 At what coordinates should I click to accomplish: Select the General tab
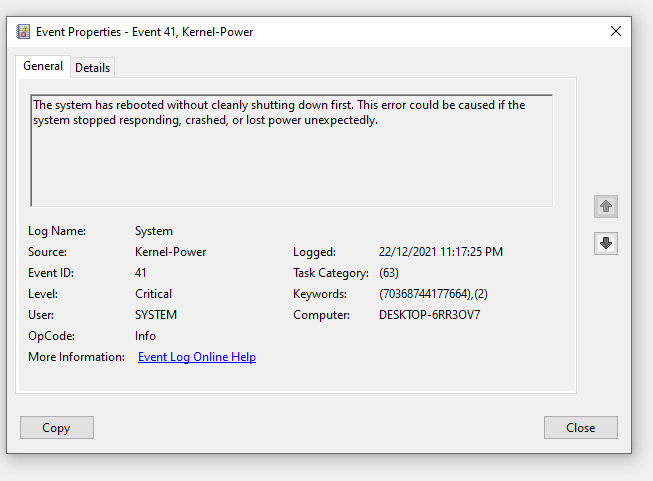(x=43, y=66)
